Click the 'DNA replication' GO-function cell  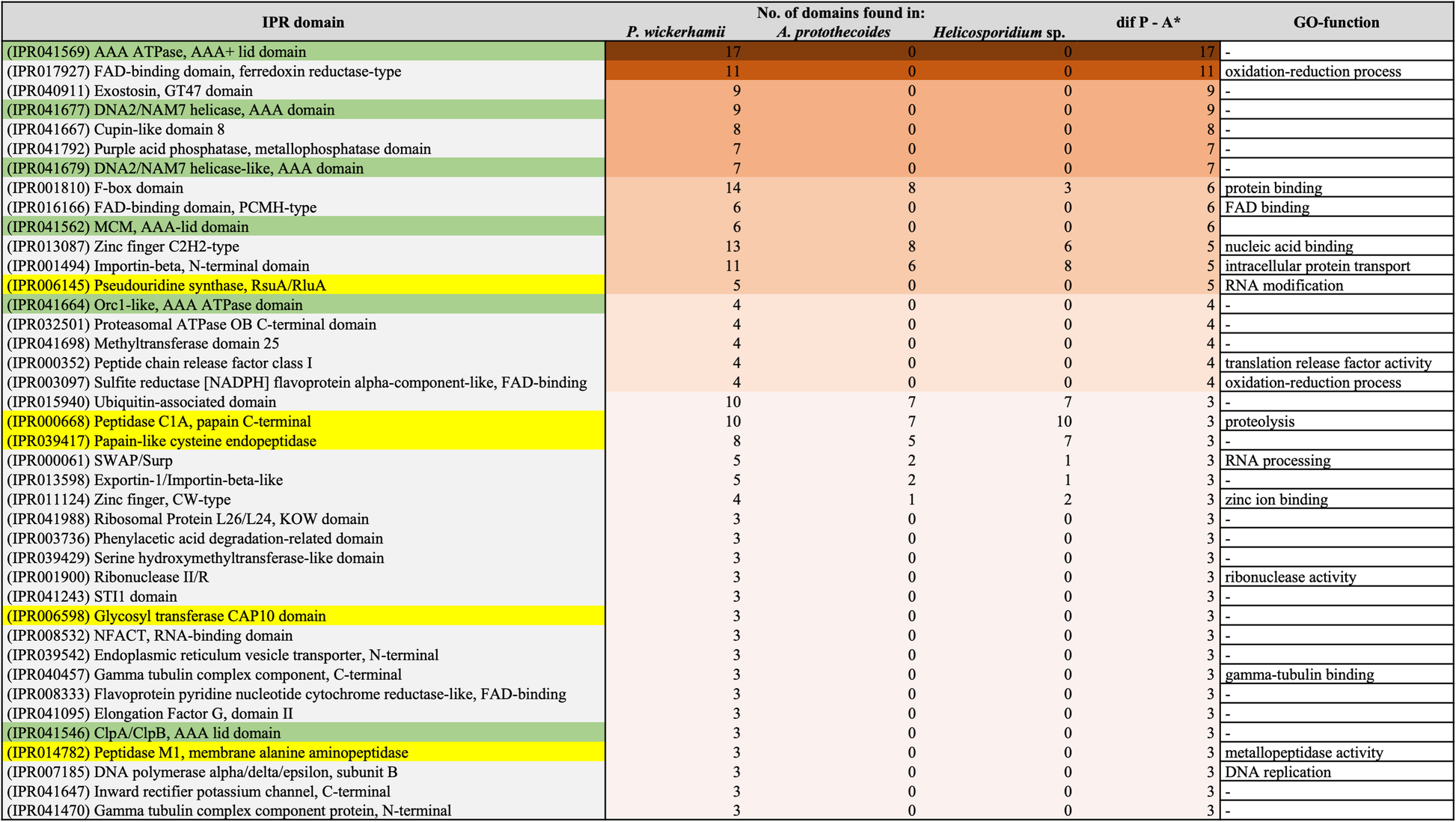pyautogui.click(x=1336, y=772)
